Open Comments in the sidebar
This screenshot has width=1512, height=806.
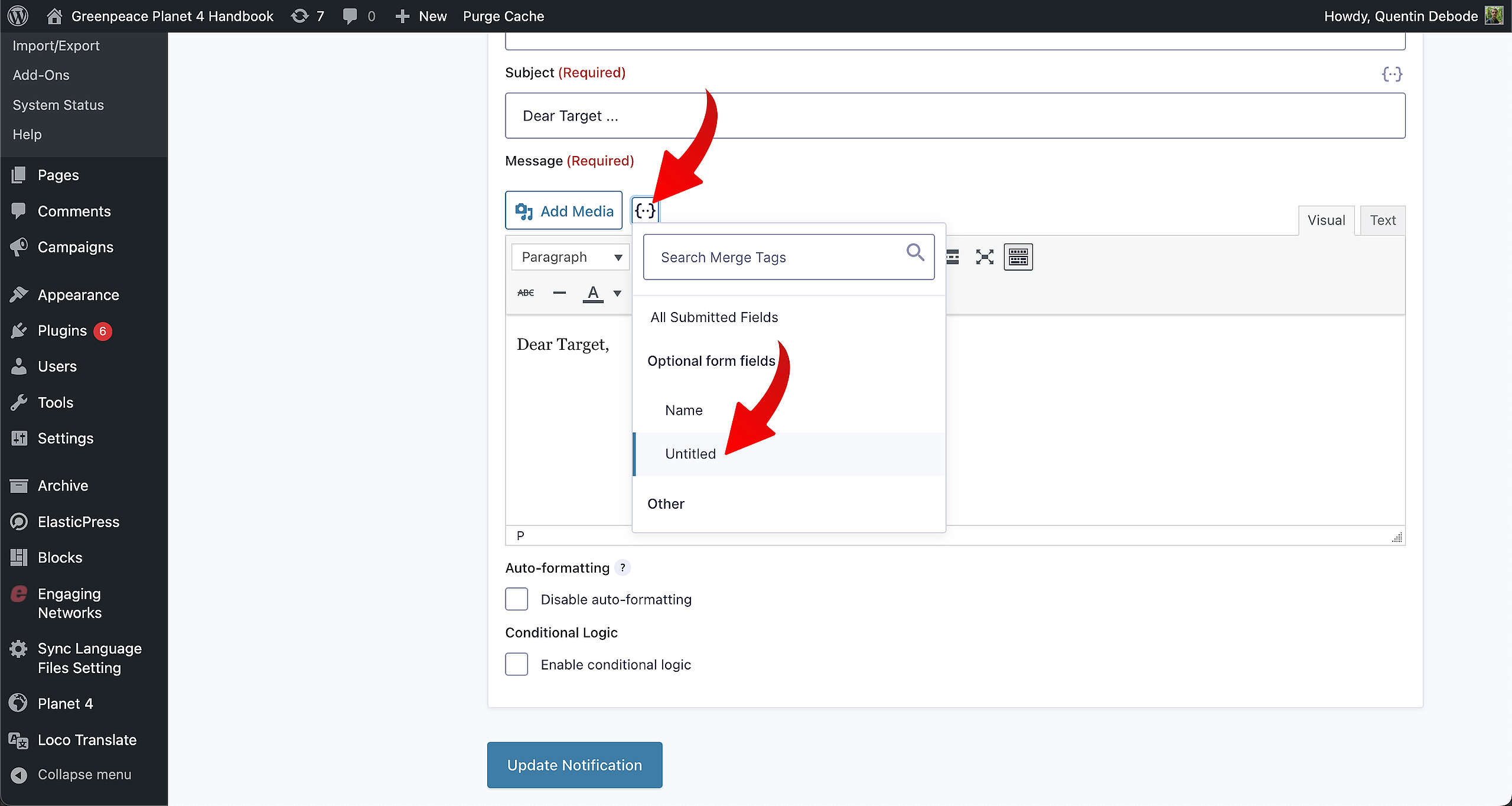[74, 211]
